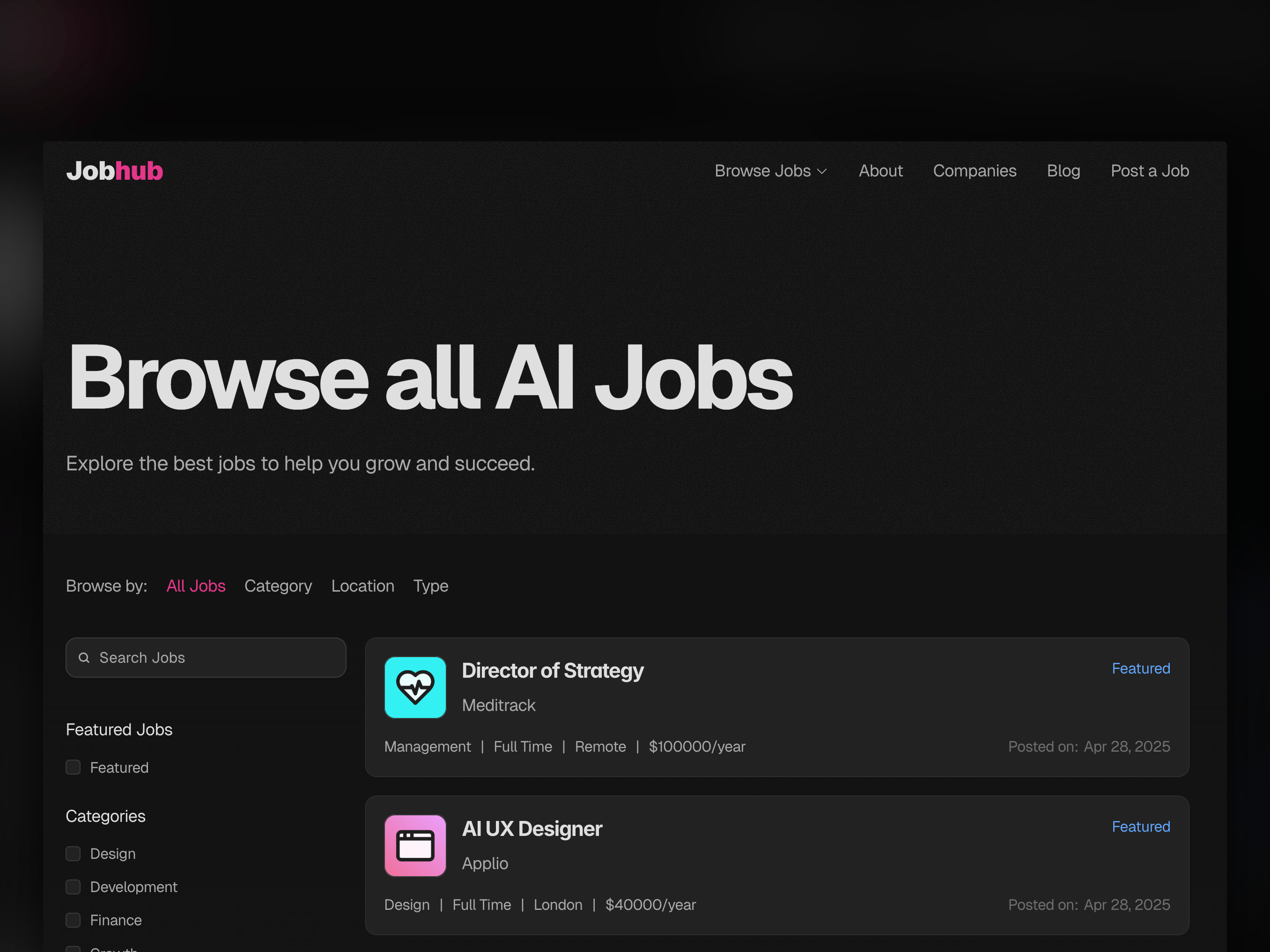
Task: Open the AI UX Designer job title
Action: coord(532,829)
